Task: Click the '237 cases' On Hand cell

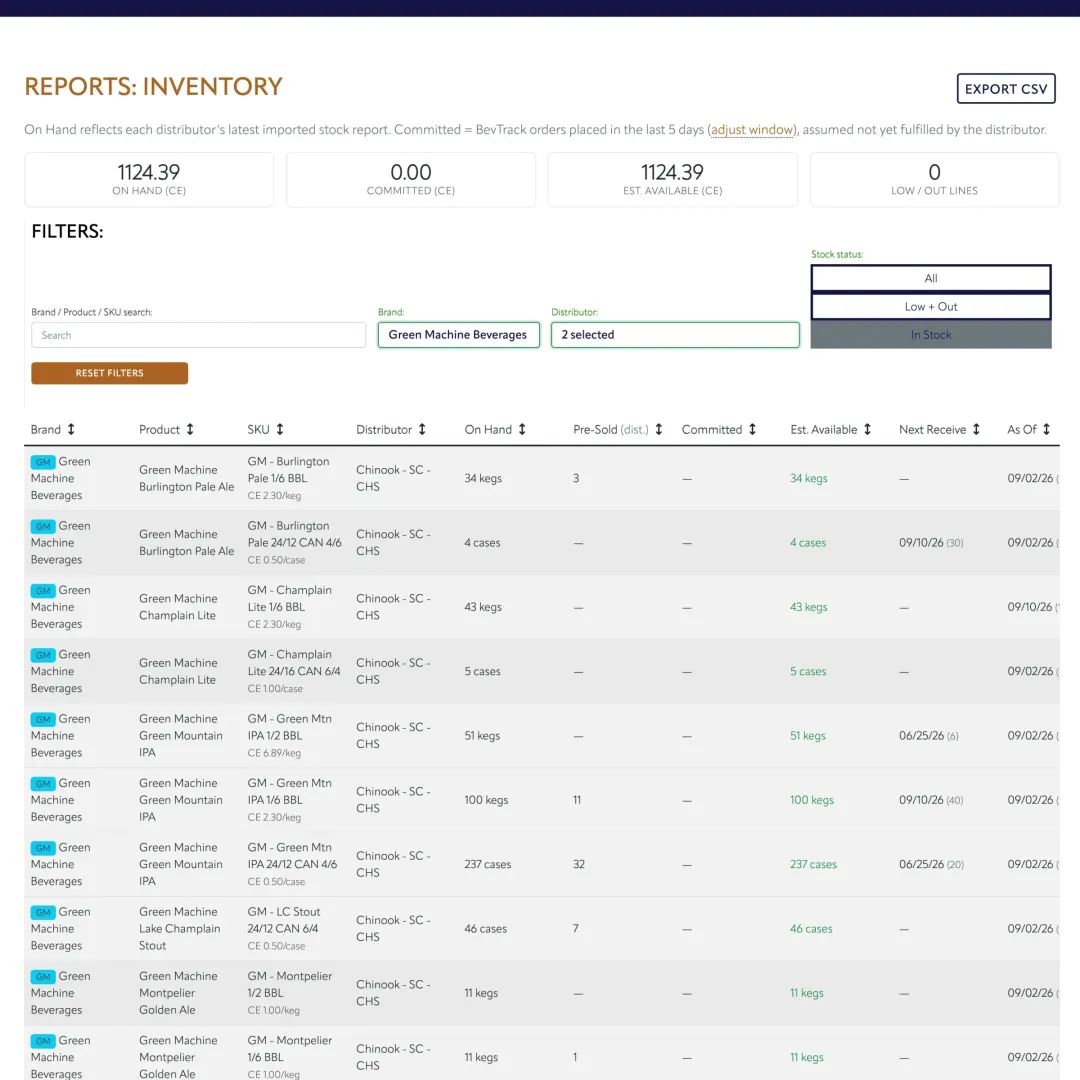Action: [488, 864]
